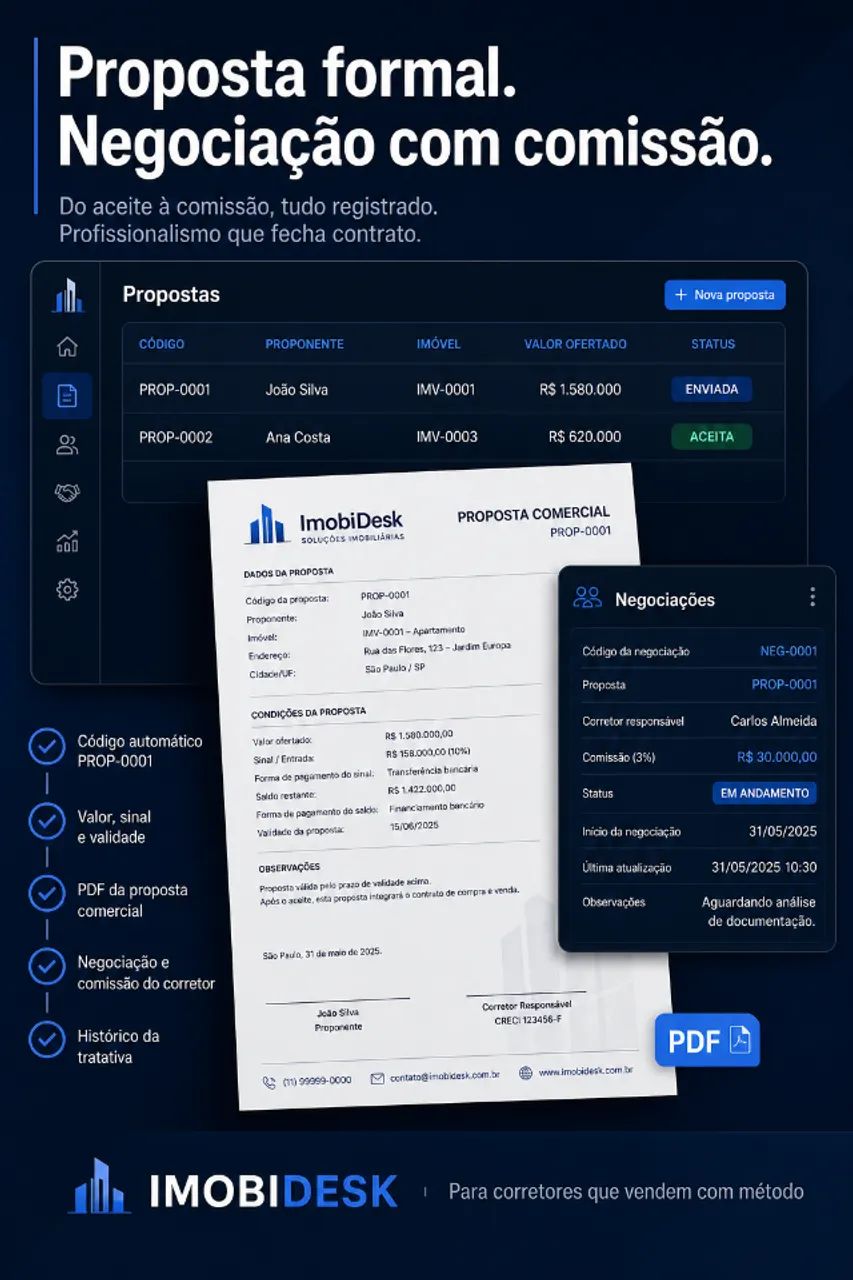
Task: Click proponent João Silva in table
Action: [x=296, y=390]
